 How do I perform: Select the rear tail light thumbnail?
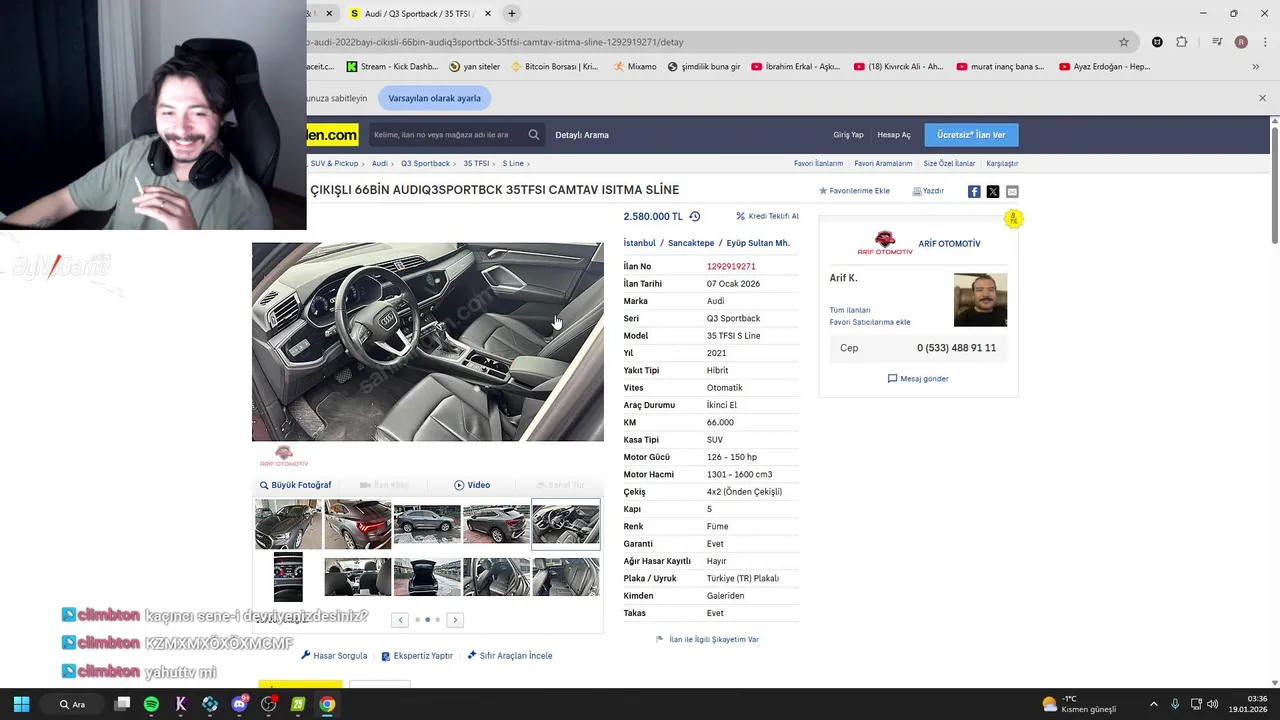pos(357,525)
